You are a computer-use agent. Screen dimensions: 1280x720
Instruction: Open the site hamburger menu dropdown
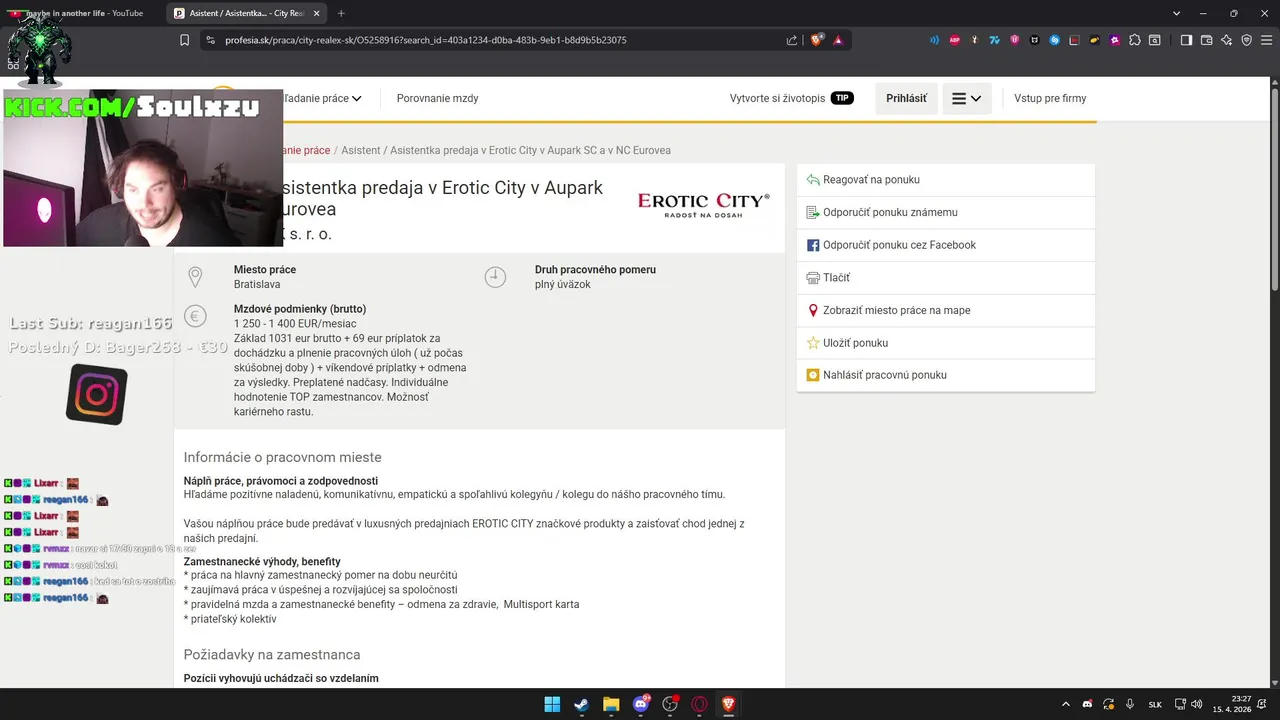(x=966, y=99)
